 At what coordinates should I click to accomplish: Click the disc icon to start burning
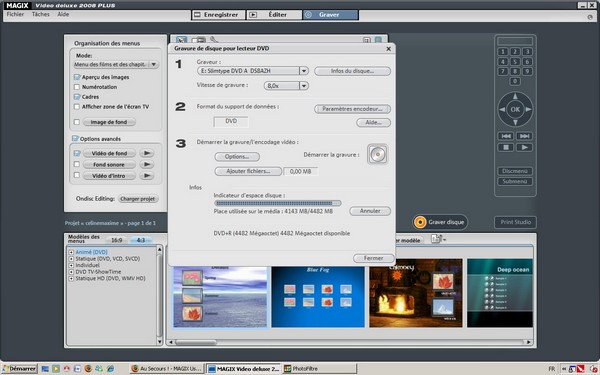click(377, 154)
